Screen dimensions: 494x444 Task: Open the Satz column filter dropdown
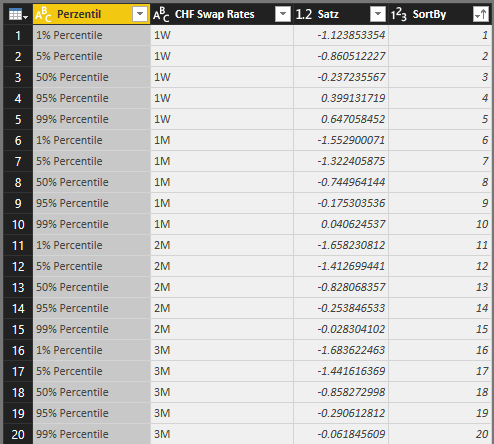pos(378,14)
